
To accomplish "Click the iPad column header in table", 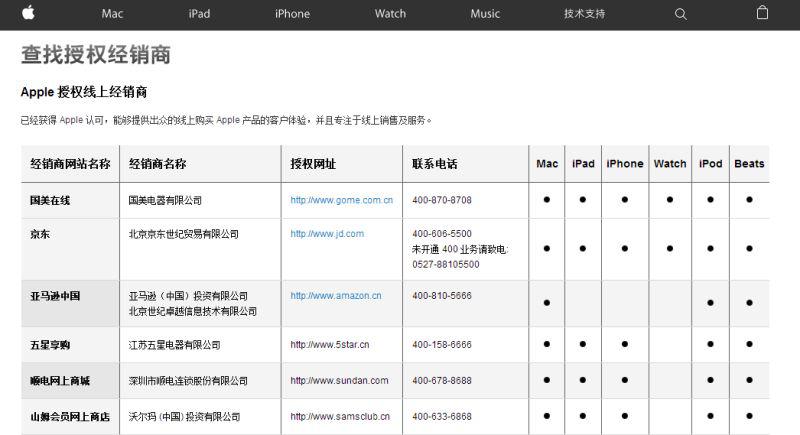I will pyautogui.click(x=583, y=164).
